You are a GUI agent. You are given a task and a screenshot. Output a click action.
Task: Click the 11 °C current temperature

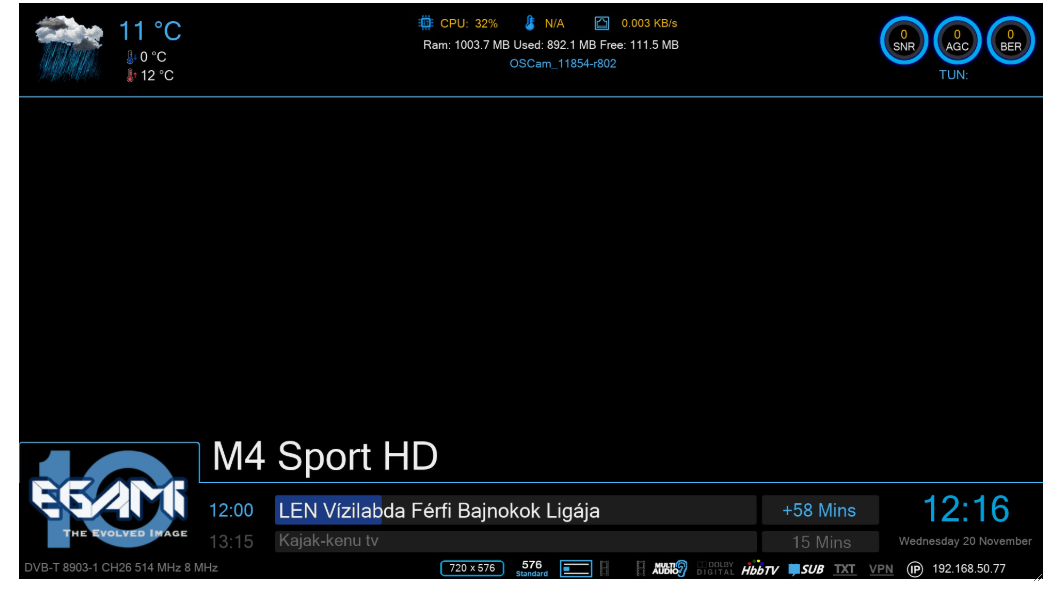coord(150,31)
